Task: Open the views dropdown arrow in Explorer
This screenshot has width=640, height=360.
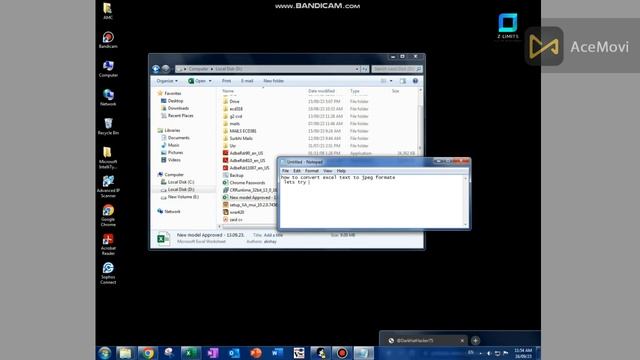Action: coord(391,81)
